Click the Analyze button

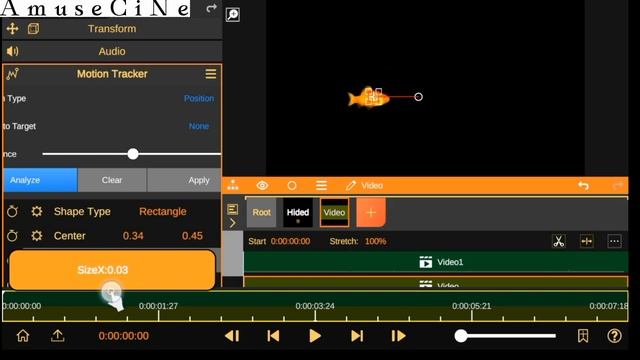coord(40,180)
